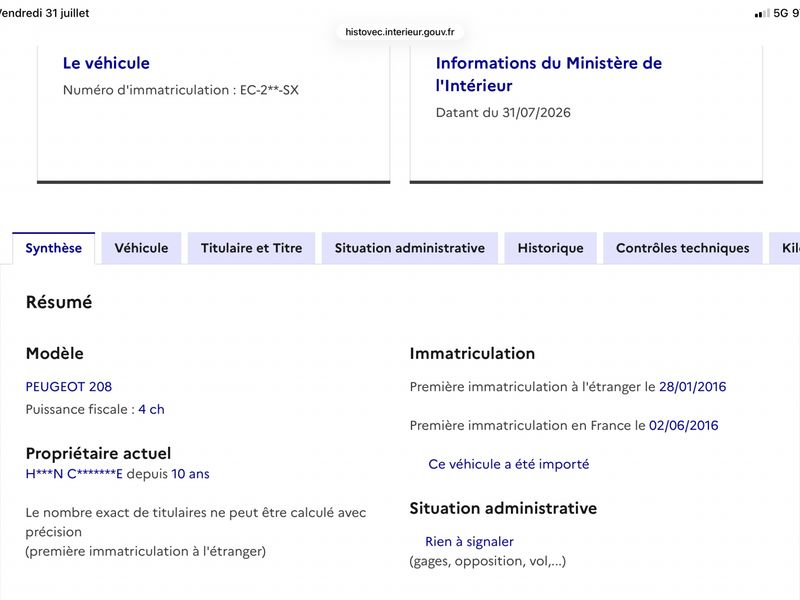Click the PEUGEOT 208 model text
The image size is (800, 600).
coord(69,387)
